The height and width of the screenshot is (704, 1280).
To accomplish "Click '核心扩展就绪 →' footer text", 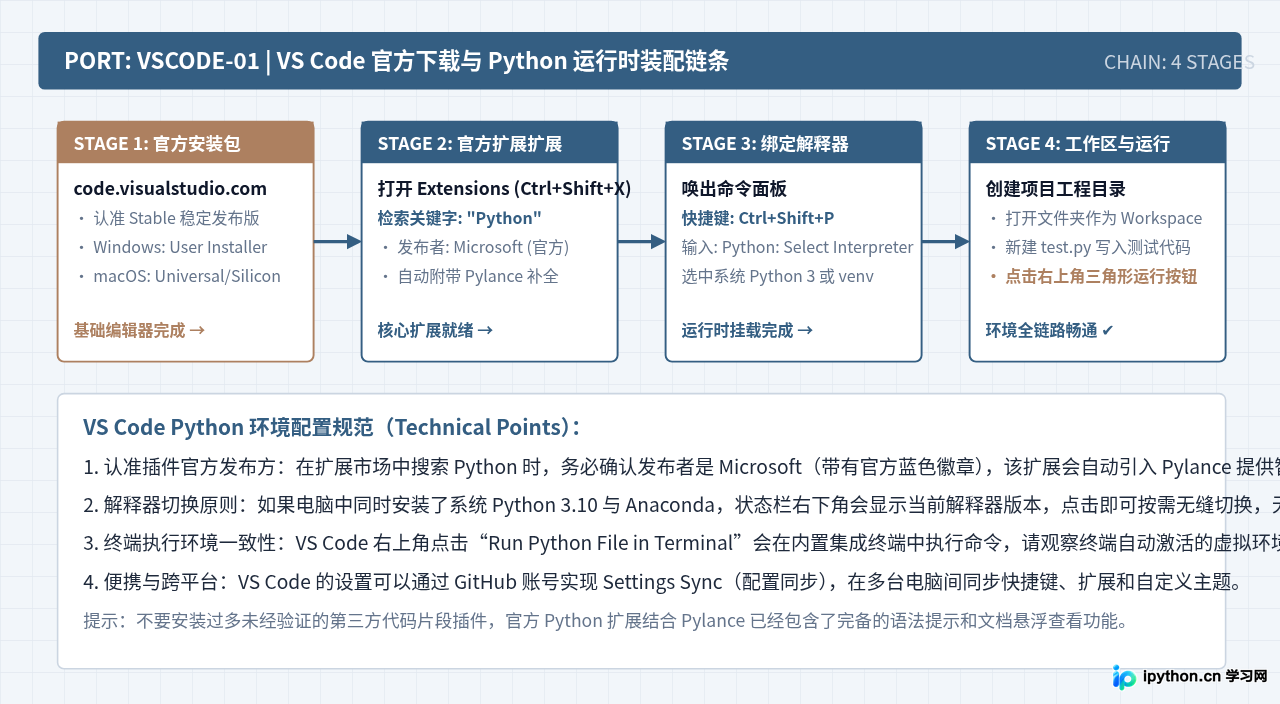I will (x=435, y=330).
